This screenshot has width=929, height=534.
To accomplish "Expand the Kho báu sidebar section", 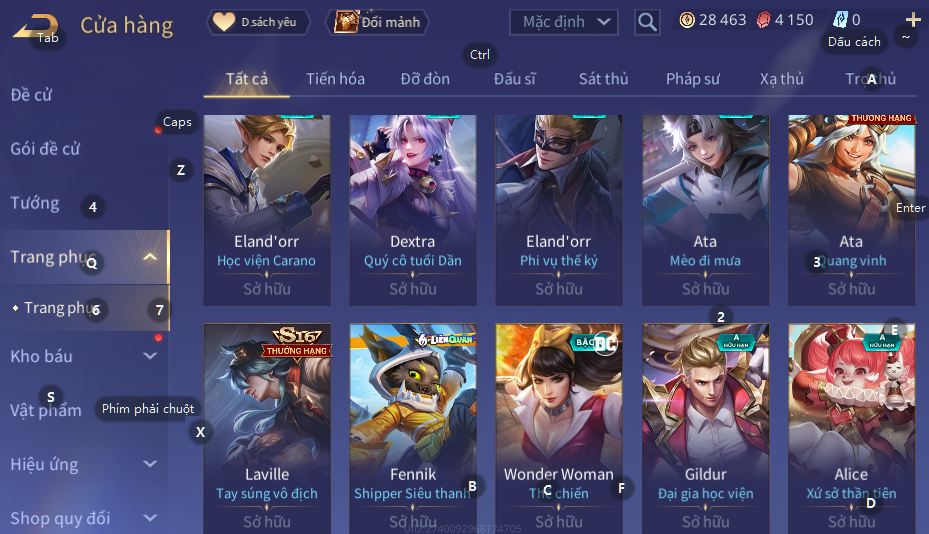I will [x=150, y=356].
